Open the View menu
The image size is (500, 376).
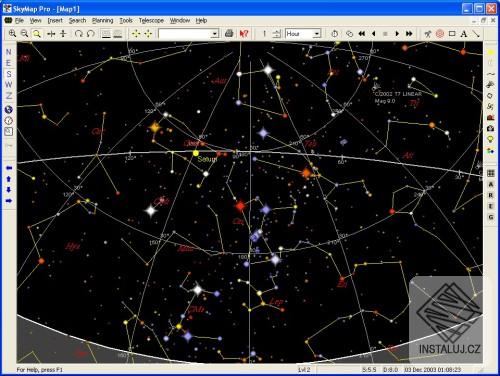pos(35,21)
